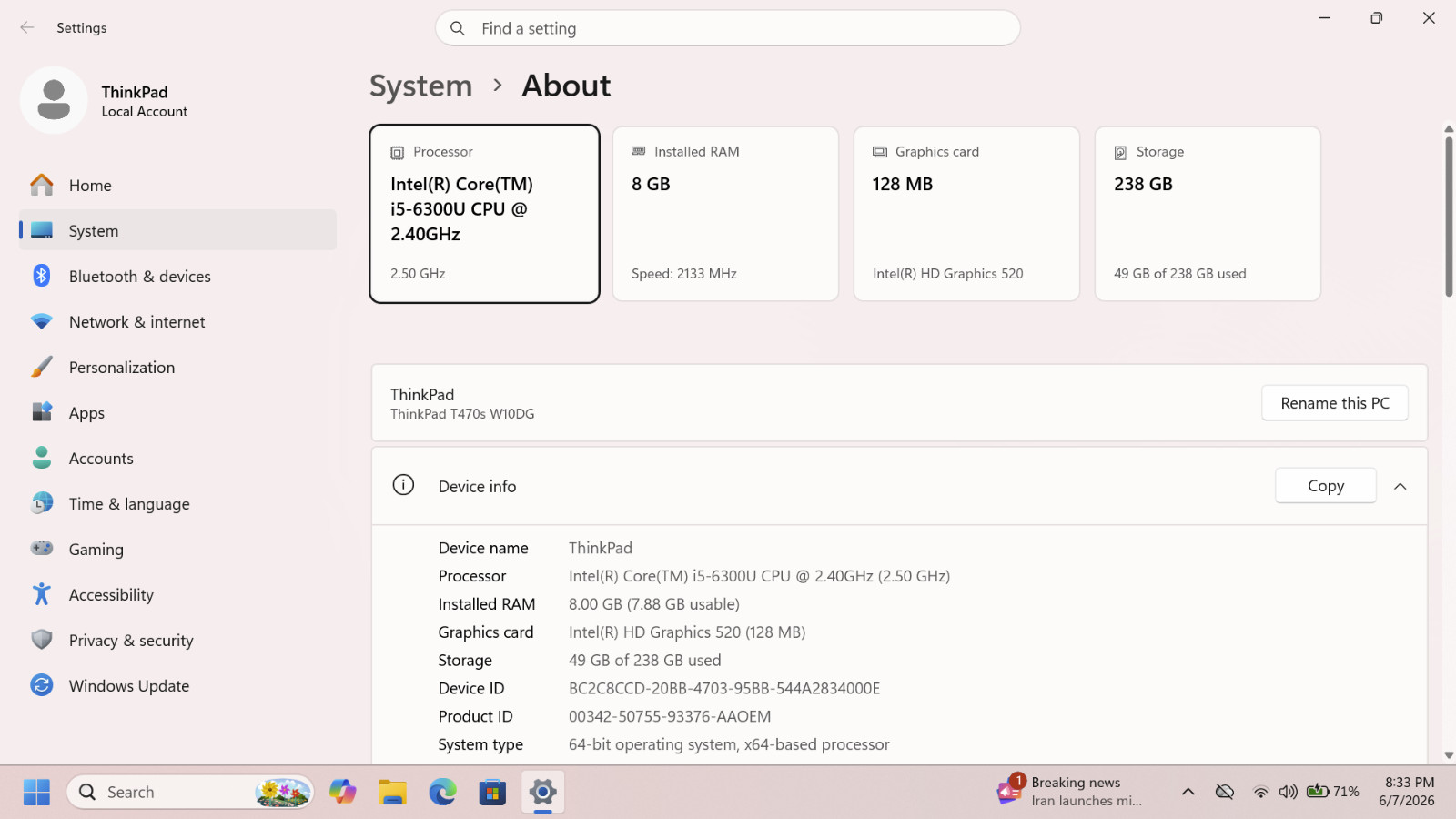Click the Time & language globe icon

42,503
